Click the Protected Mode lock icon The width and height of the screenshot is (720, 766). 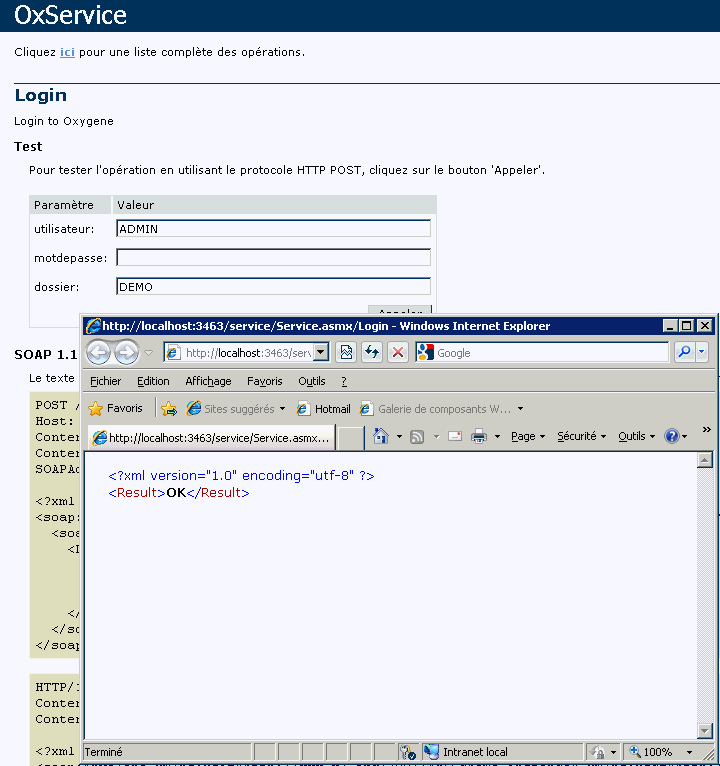coord(597,752)
